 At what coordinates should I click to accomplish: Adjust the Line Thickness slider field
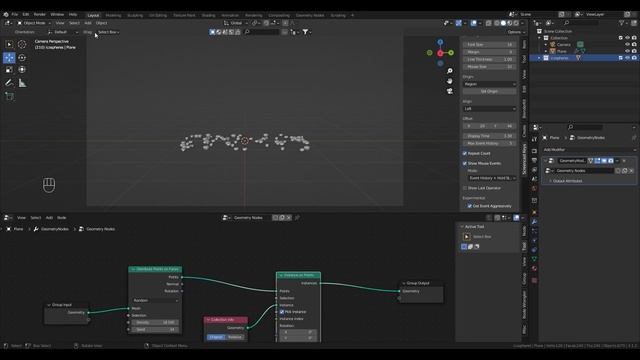(489, 60)
